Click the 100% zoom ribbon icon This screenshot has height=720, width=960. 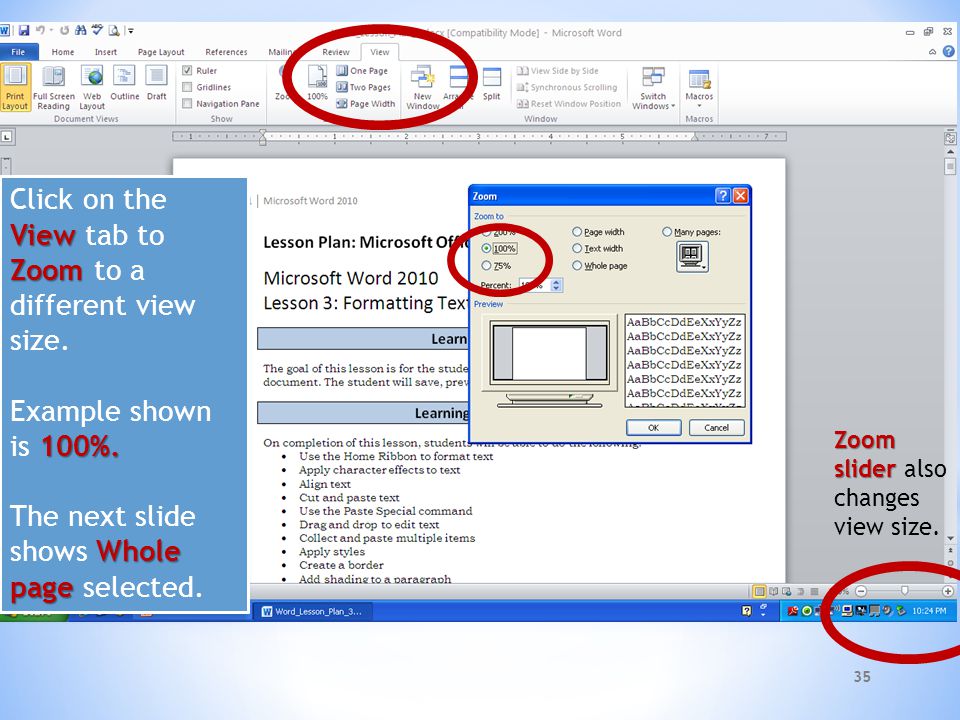[x=317, y=83]
